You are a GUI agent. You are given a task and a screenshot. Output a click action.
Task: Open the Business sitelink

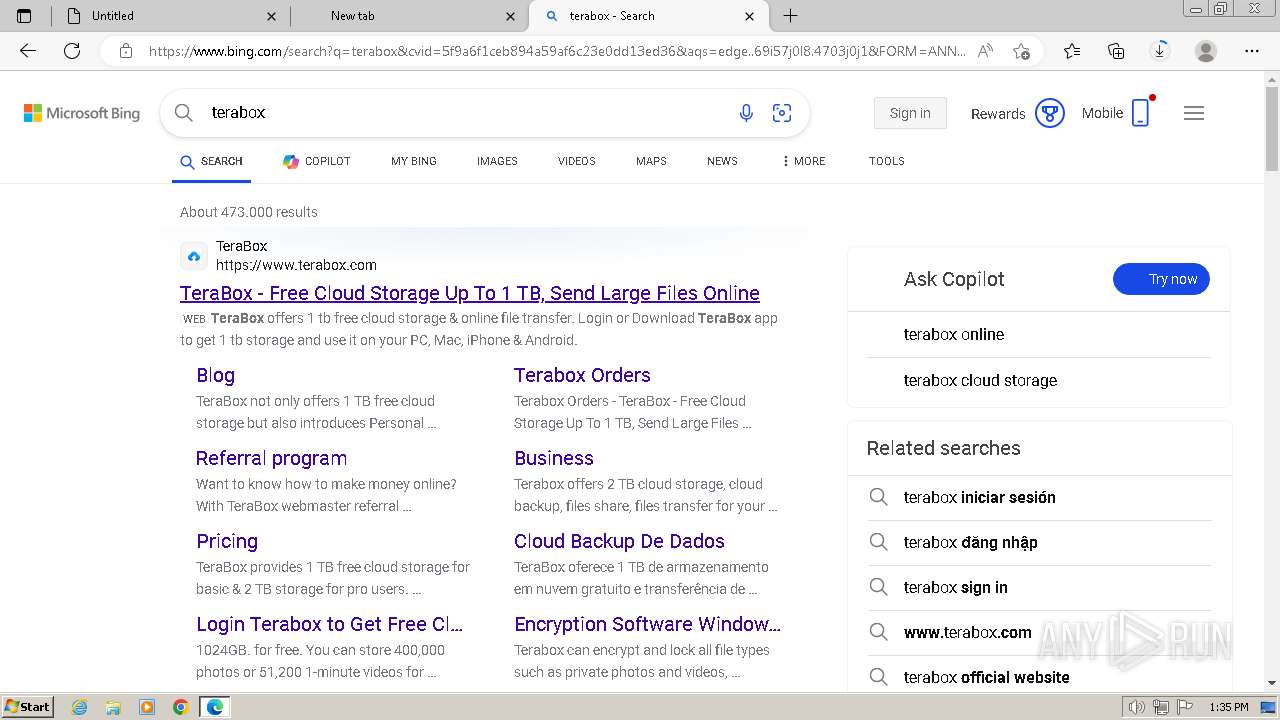[x=554, y=458]
